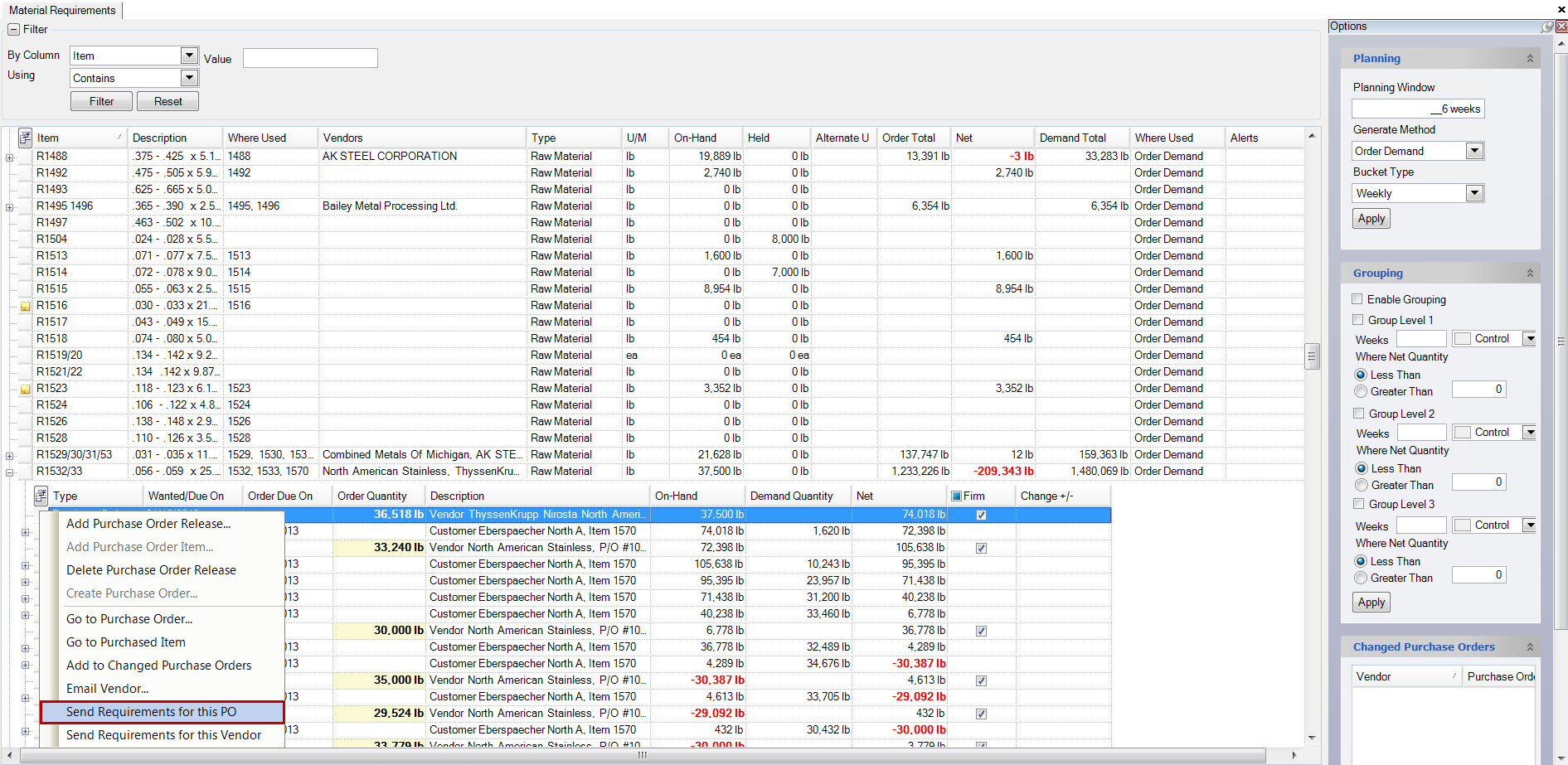Viewport: 1568px width, 765px height.
Task: Click the yellow note icon on row R1523
Action: (x=25, y=389)
